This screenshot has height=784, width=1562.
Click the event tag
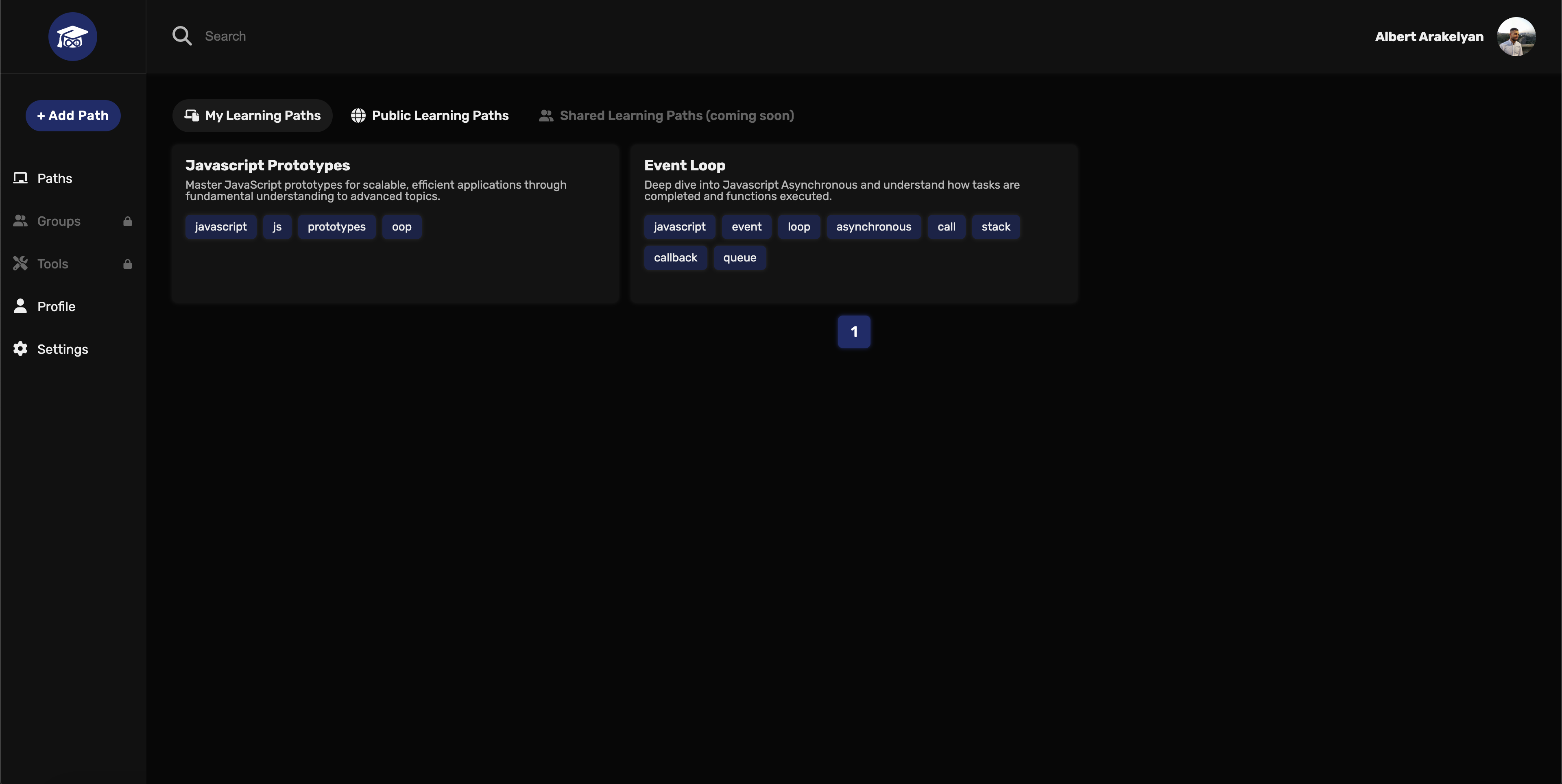click(746, 227)
